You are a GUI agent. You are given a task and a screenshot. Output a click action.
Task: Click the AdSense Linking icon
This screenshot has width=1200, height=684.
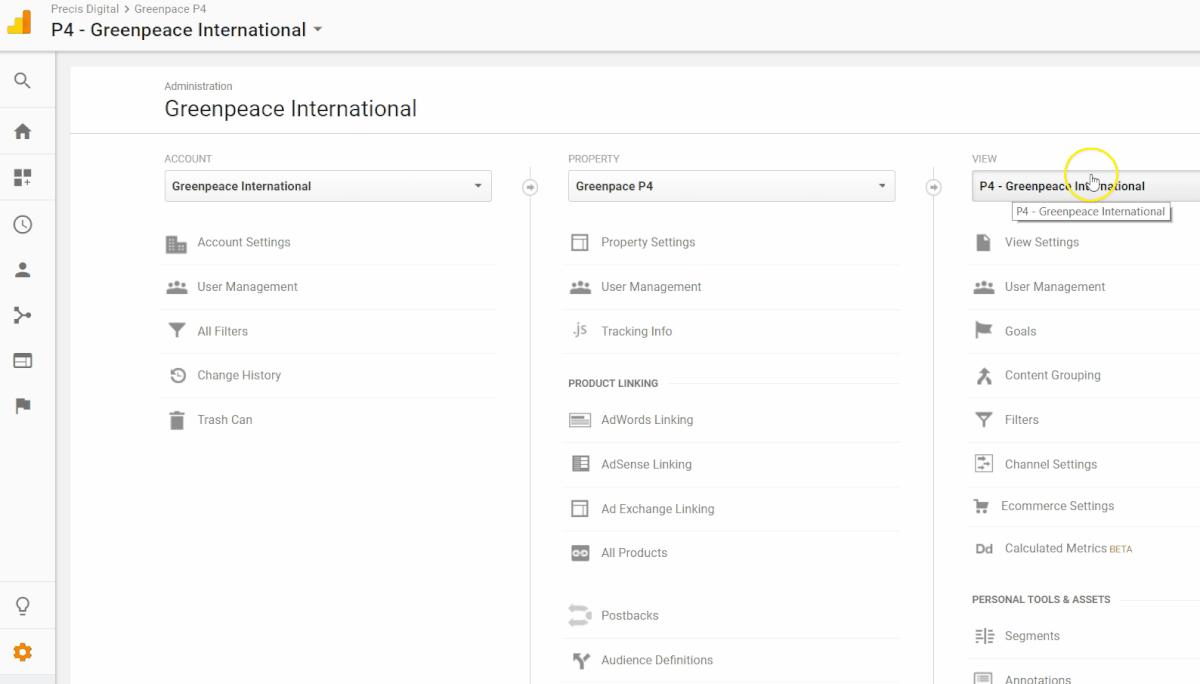click(580, 464)
